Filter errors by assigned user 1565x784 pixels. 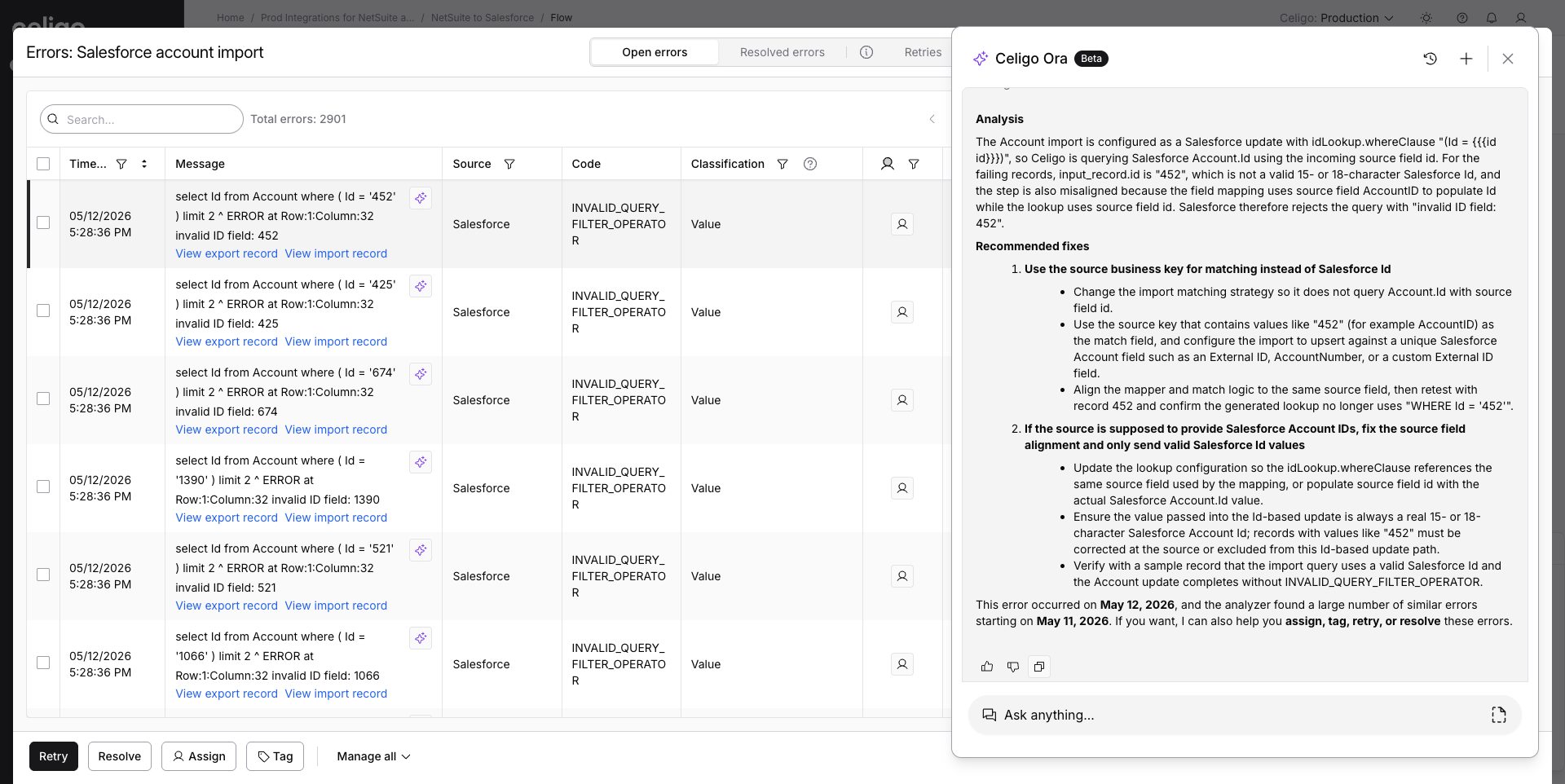(x=914, y=164)
